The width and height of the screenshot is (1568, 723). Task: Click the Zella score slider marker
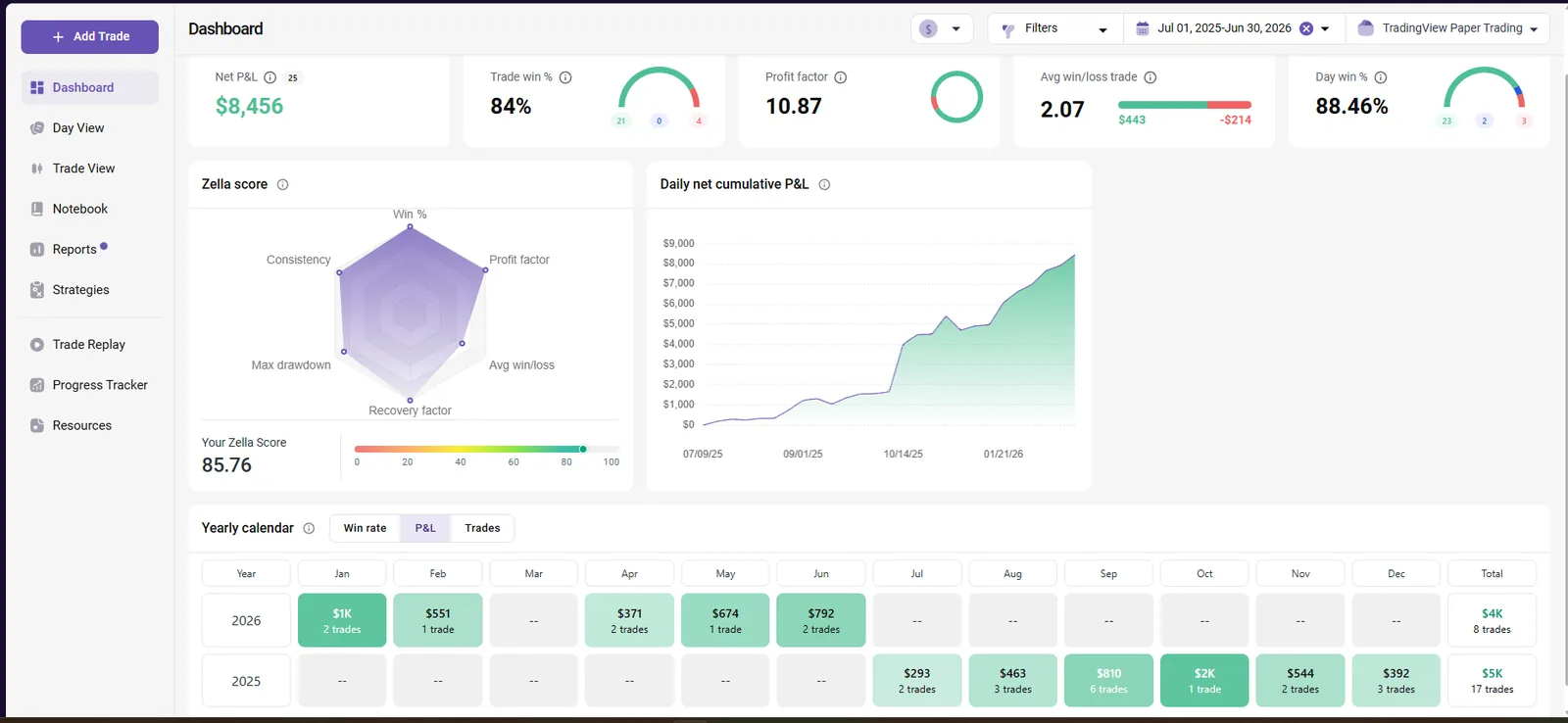583,449
